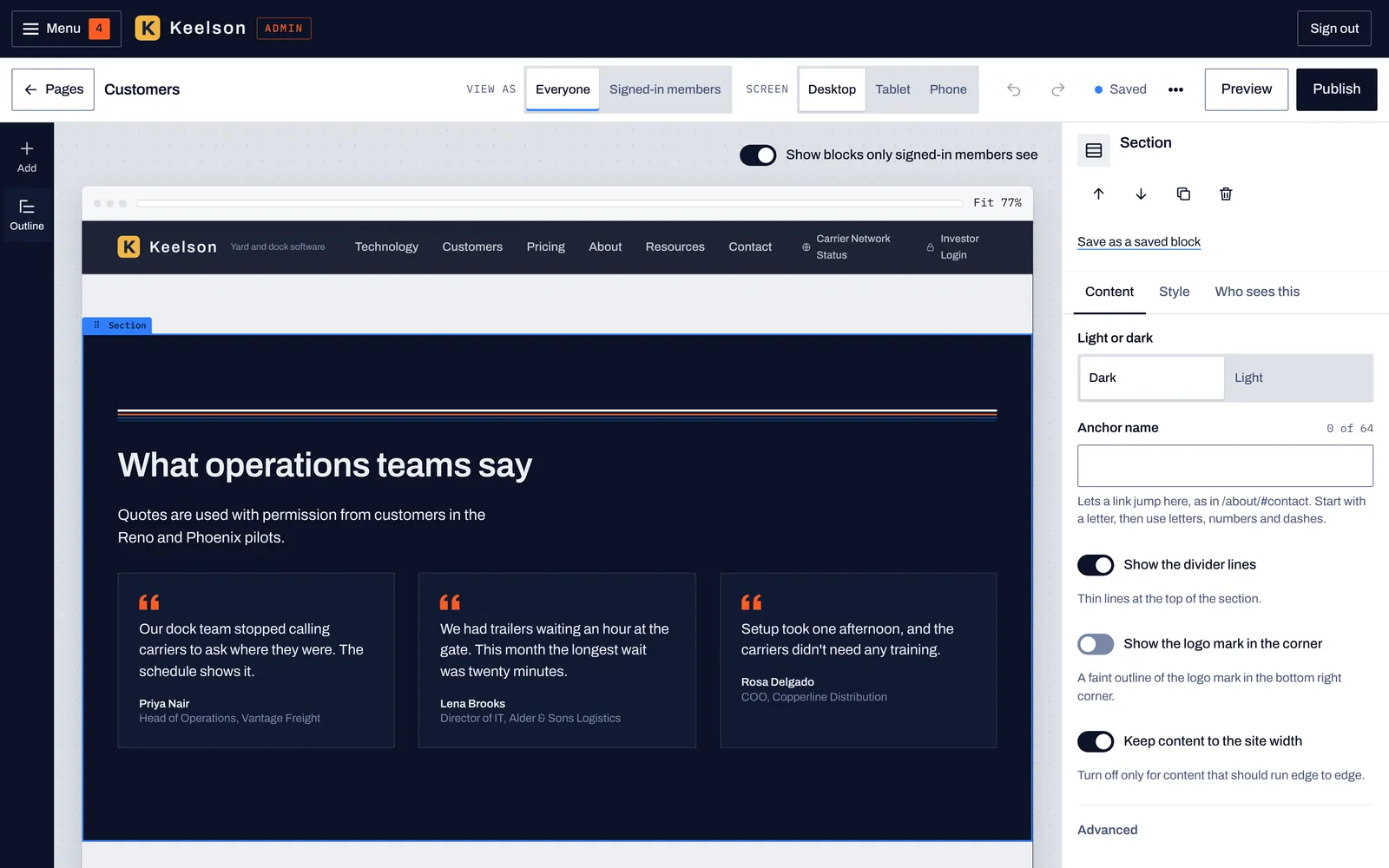The image size is (1389, 868).
Task: Disable Keep content to the site width
Action: point(1096,741)
